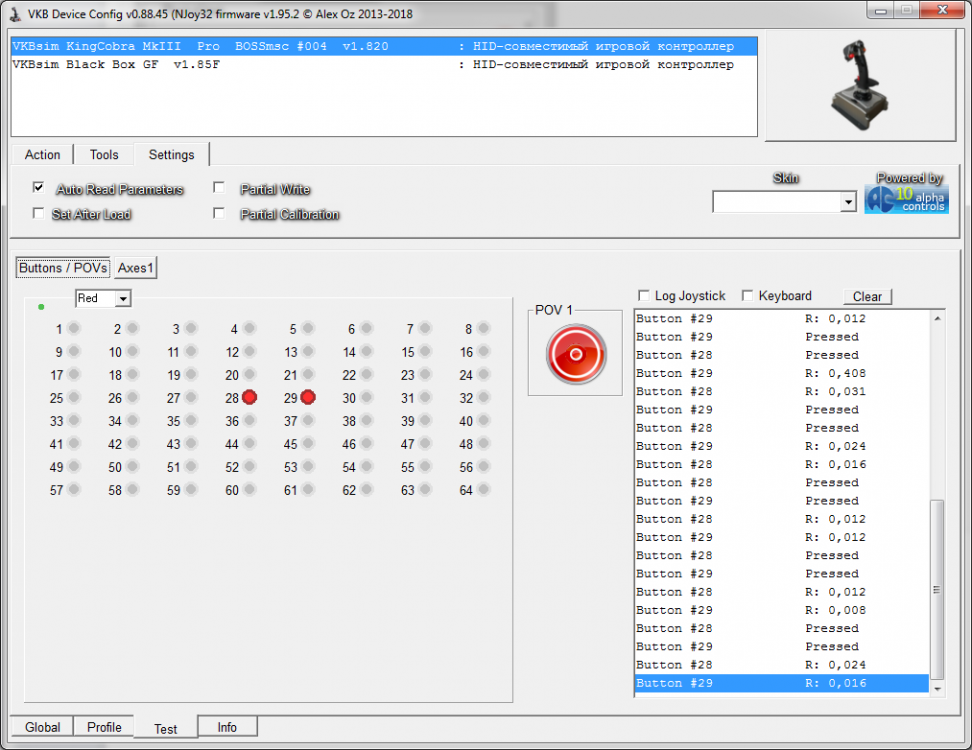Click the small green status dot
The width and height of the screenshot is (972, 750).
(41, 306)
